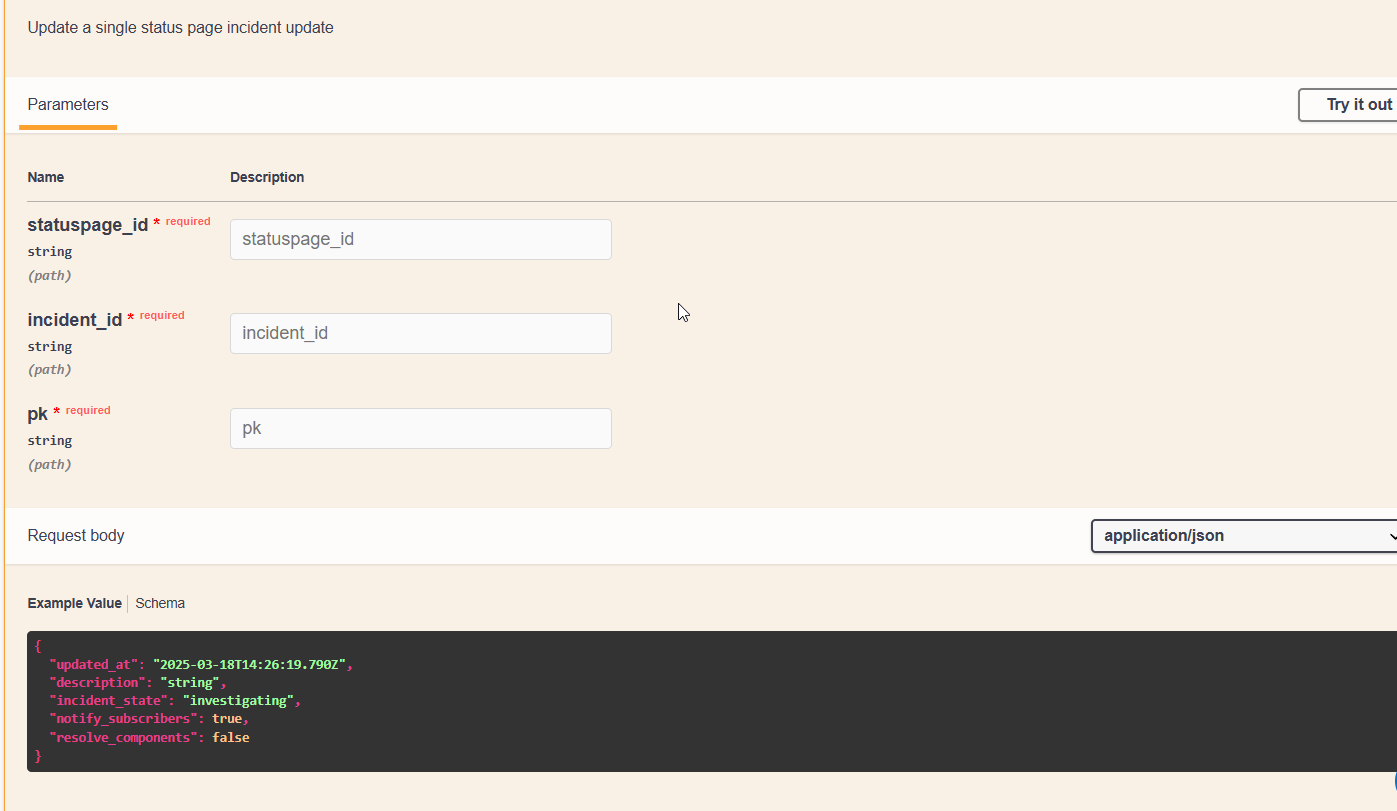Click the Name column header
This screenshot has height=811, width=1397.
point(46,177)
